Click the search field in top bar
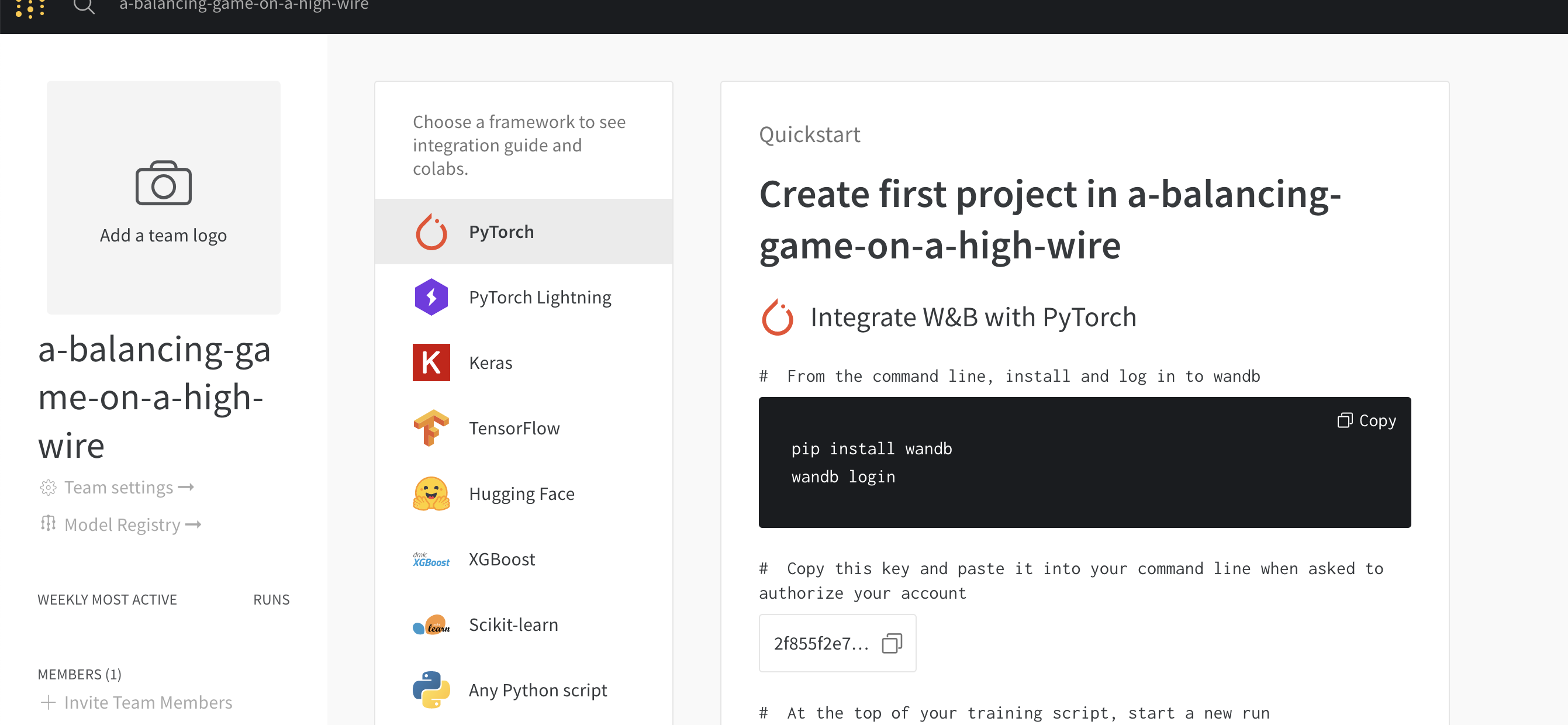 [x=243, y=6]
